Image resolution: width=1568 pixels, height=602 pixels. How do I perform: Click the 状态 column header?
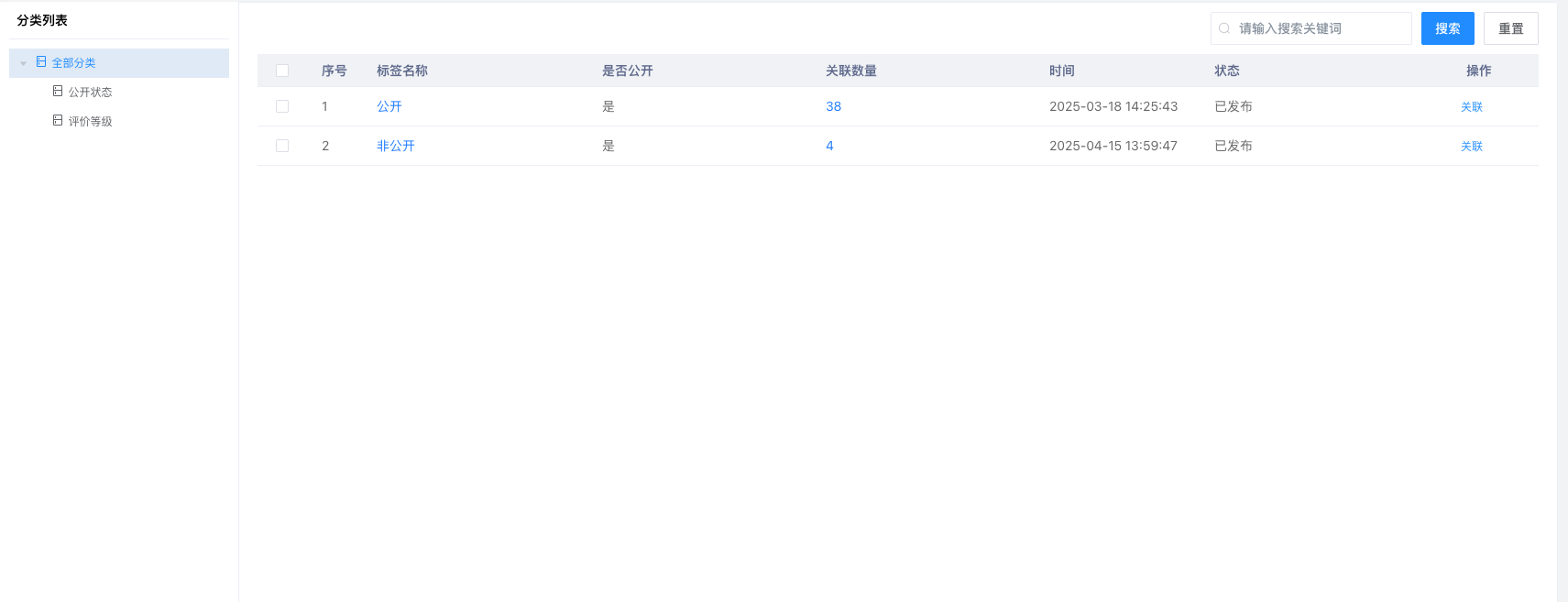pyautogui.click(x=1227, y=71)
